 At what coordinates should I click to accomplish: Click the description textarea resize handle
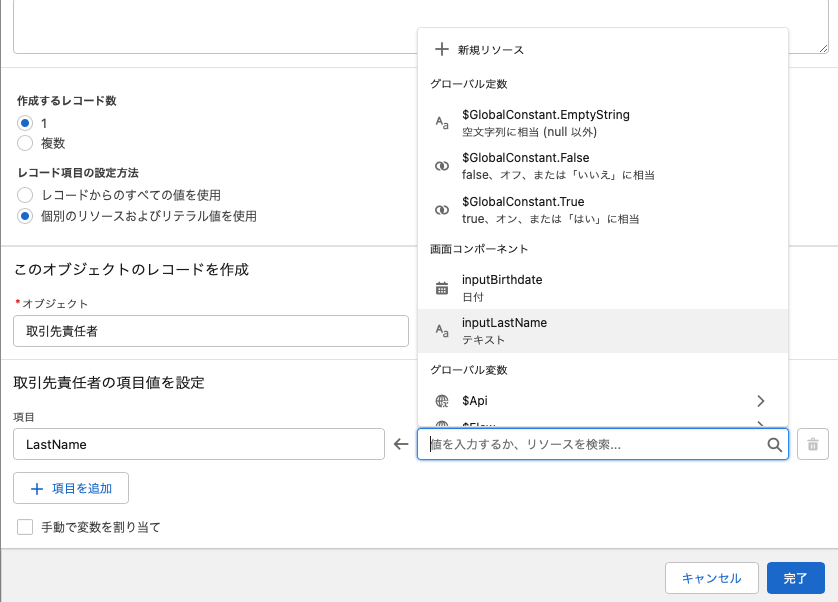tap(823, 48)
